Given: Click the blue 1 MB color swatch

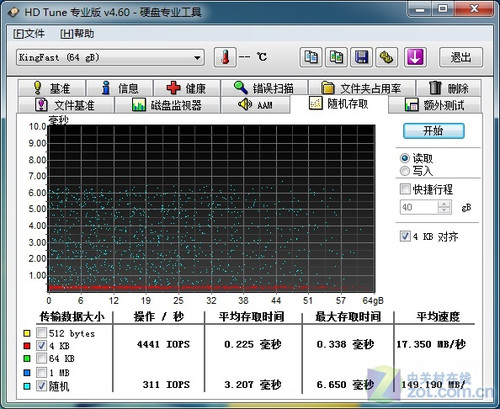Looking at the screenshot, I should [27, 373].
